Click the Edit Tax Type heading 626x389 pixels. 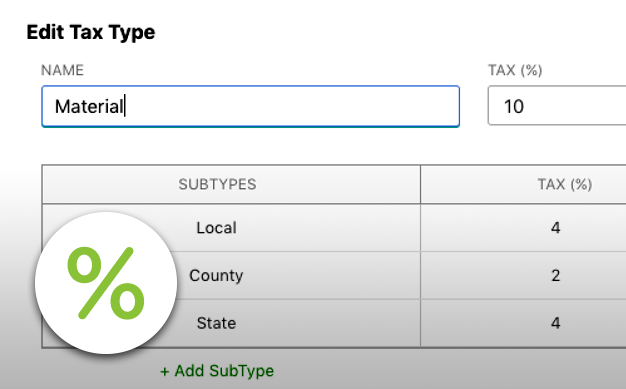click(91, 32)
